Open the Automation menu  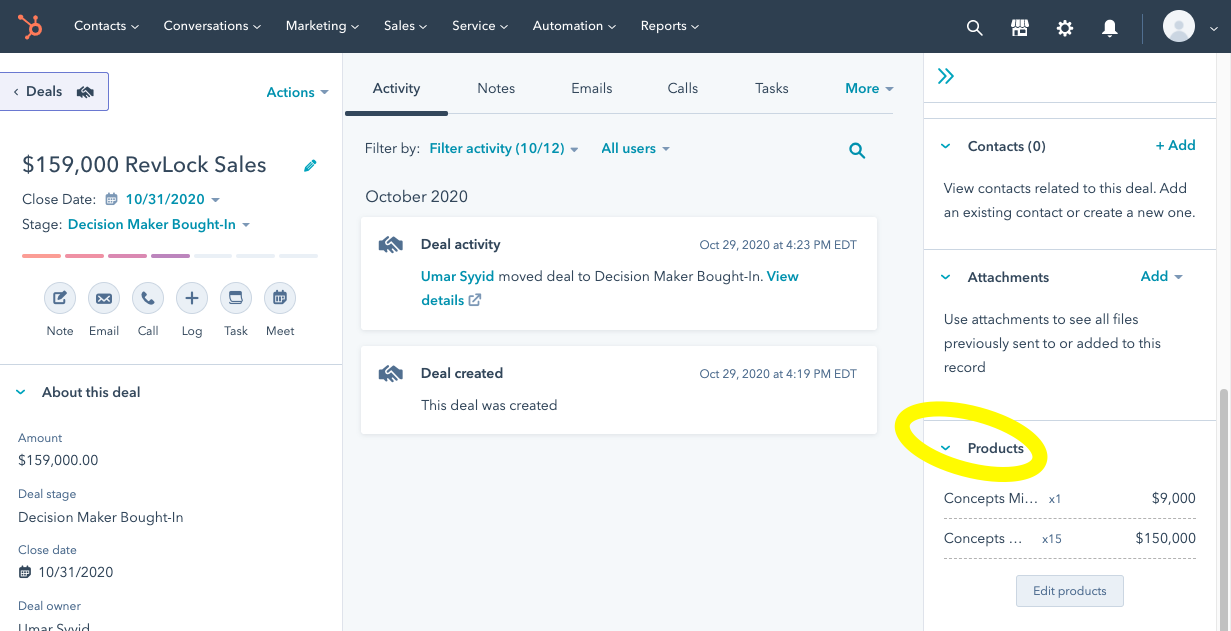(x=574, y=26)
